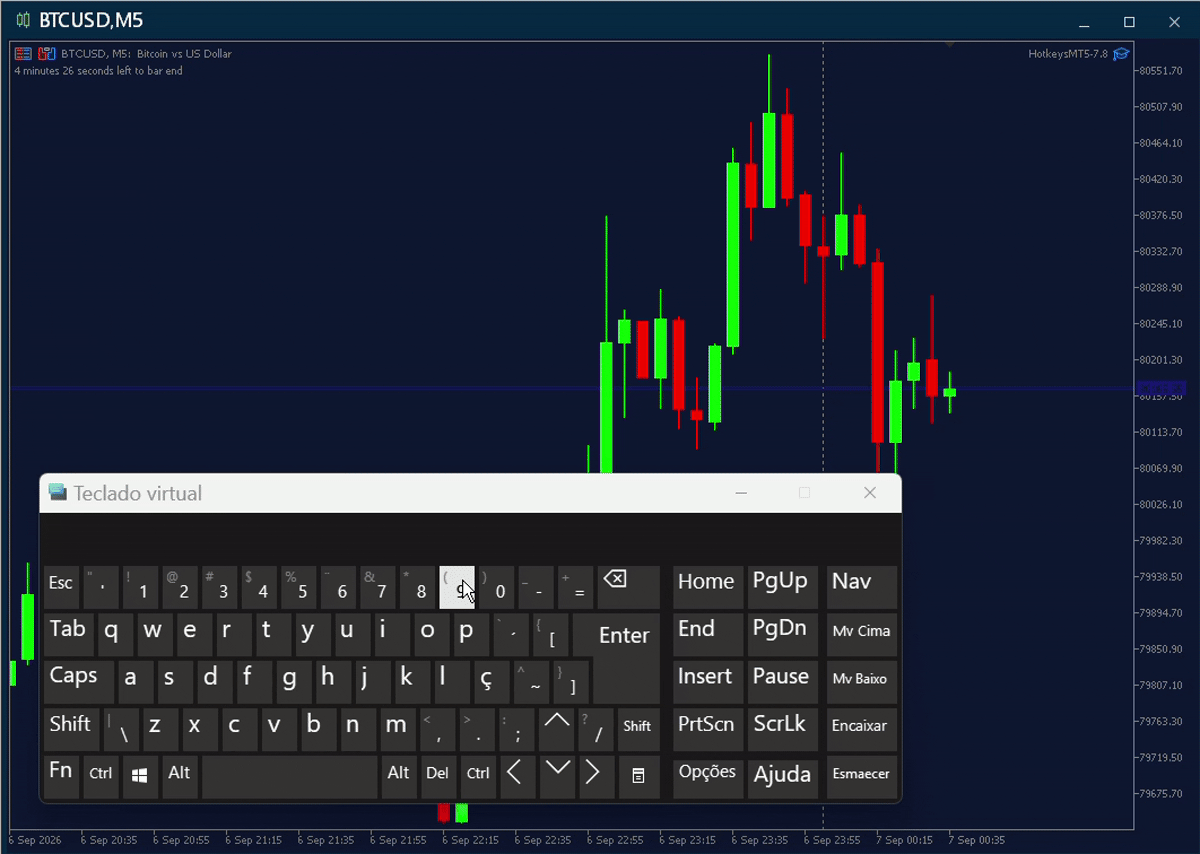Tap the Backspace key on the virtual keyboard

[629, 587]
